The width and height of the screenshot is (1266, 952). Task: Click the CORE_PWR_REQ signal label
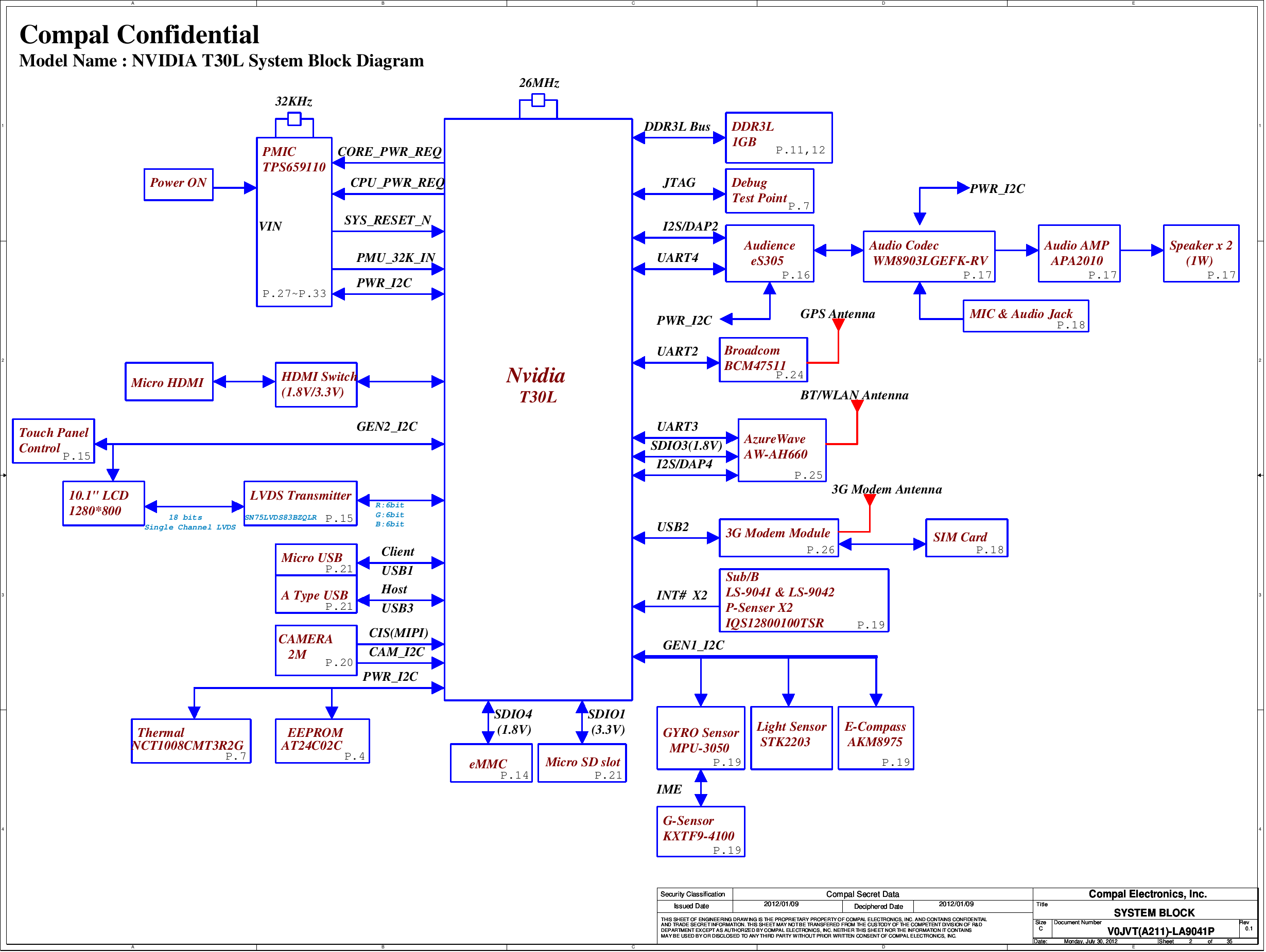click(x=389, y=152)
